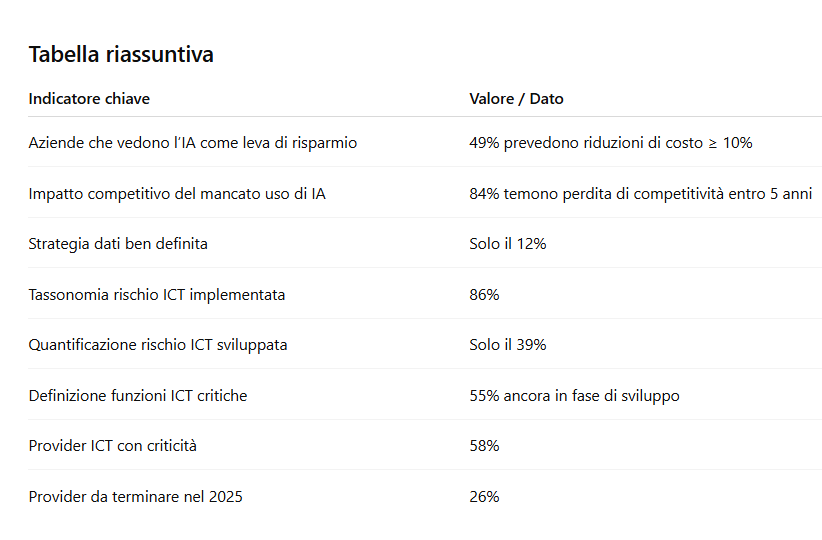
Task: Select the 'Solo il 39%' value
Action: pos(507,345)
